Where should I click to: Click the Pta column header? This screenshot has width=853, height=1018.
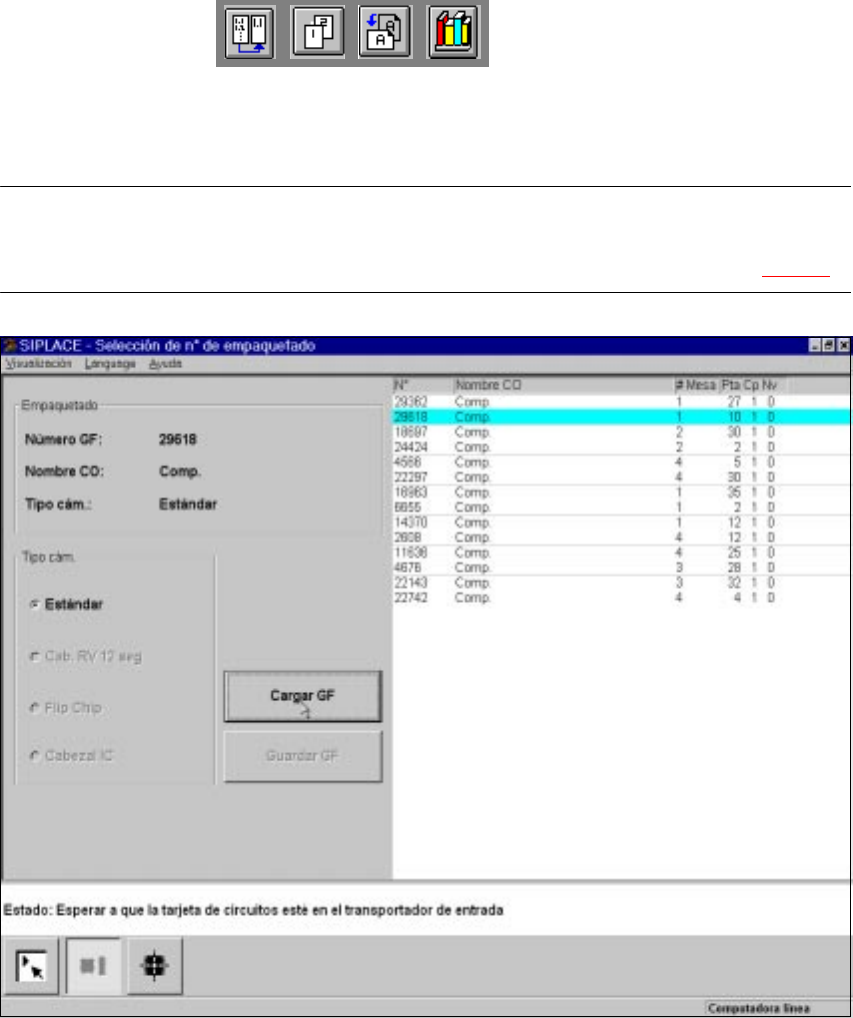click(x=731, y=385)
